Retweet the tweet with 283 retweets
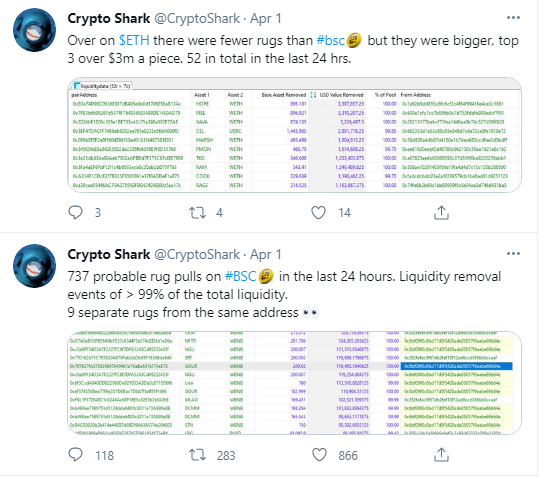Image resolution: width=541 pixels, height=477 pixels. click(197, 455)
